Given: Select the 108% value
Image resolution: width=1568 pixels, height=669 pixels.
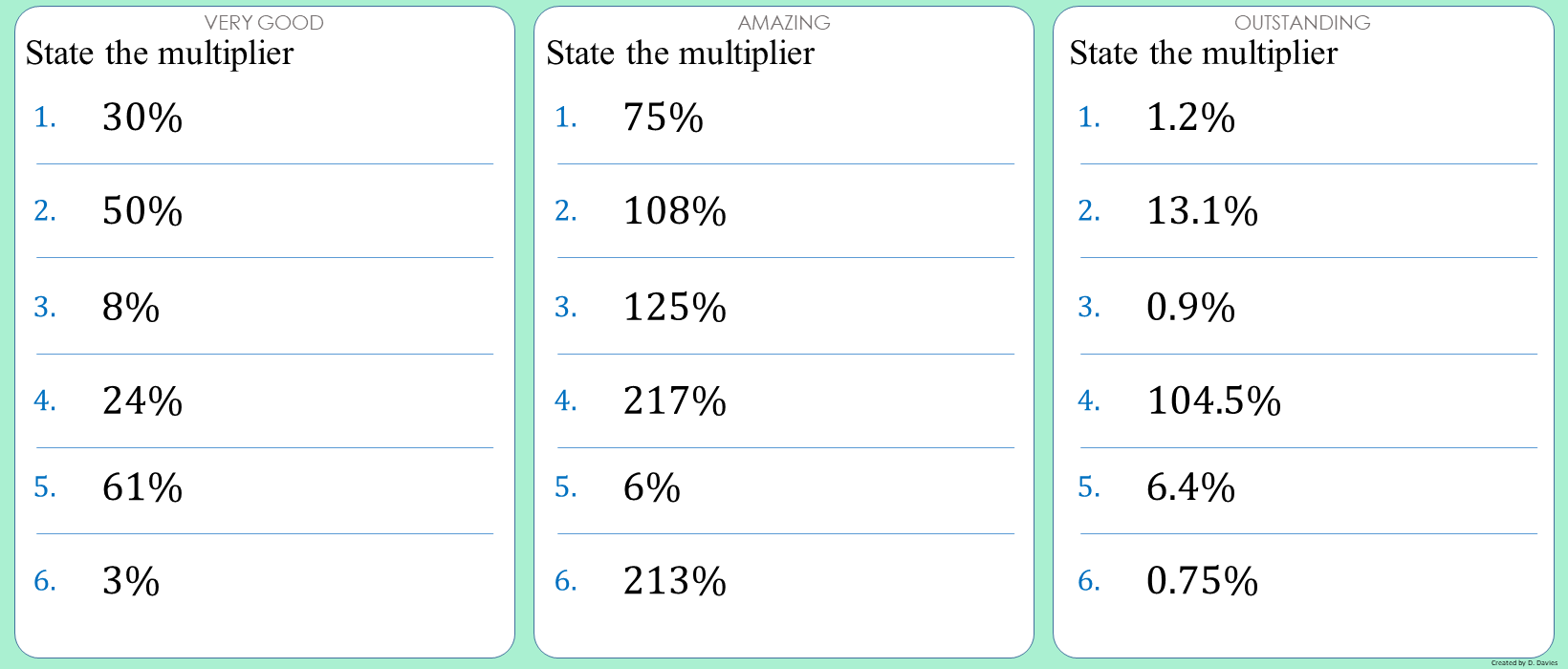Looking at the screenshot, I should (x=675, y=211).
